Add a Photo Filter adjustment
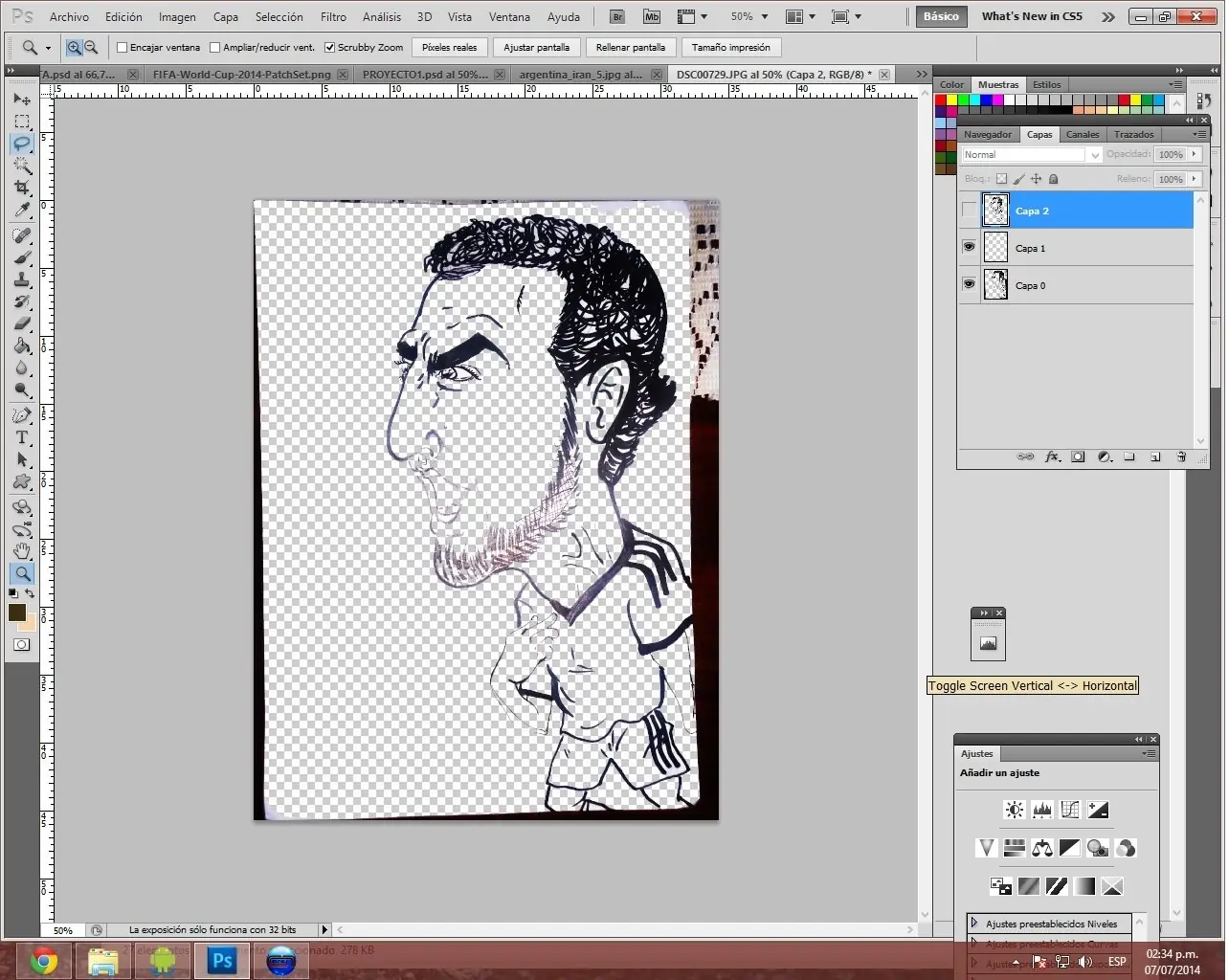 point(1098,848)
